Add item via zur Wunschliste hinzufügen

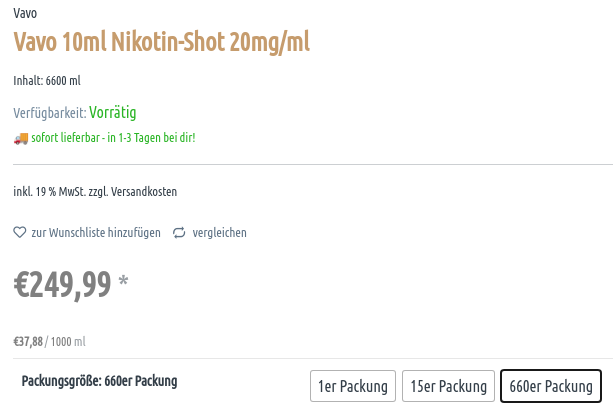coord(96,233)
